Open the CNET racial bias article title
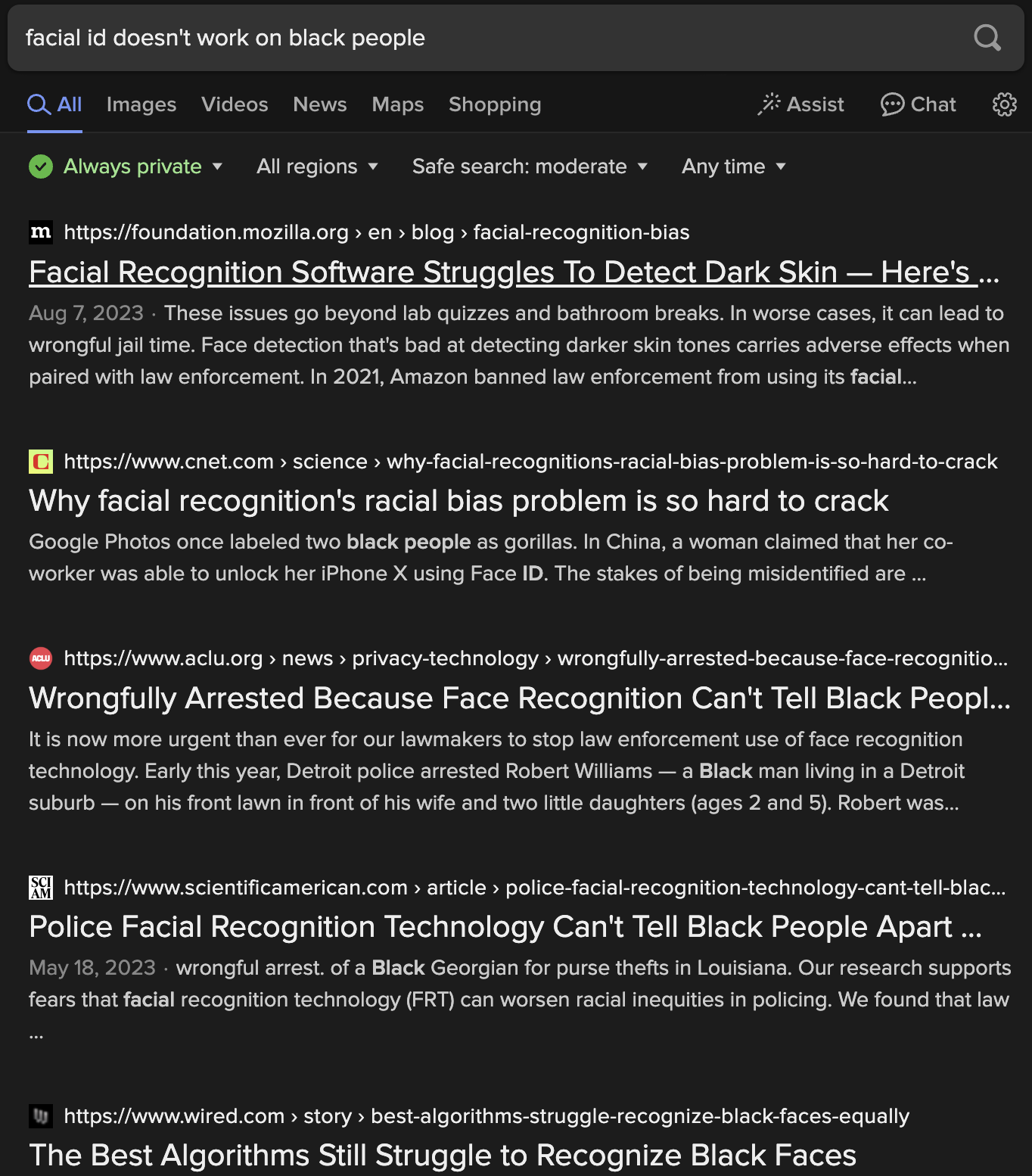This screenshot has width=1032, height=1176. (458, 501)
